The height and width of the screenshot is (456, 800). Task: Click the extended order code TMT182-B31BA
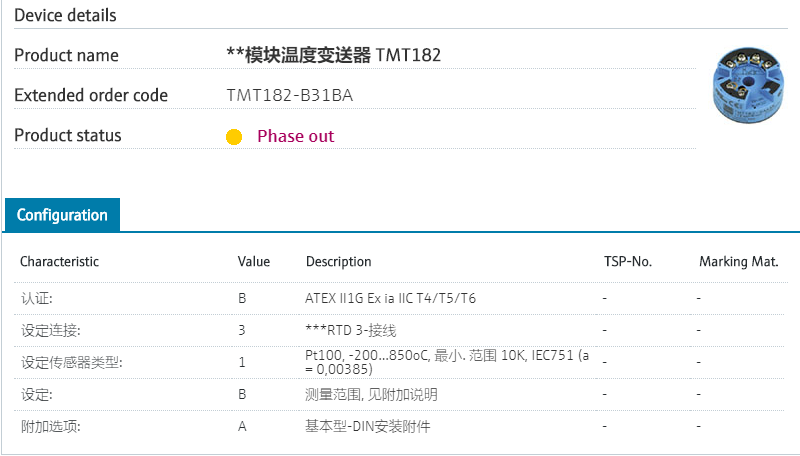[290, 96]
